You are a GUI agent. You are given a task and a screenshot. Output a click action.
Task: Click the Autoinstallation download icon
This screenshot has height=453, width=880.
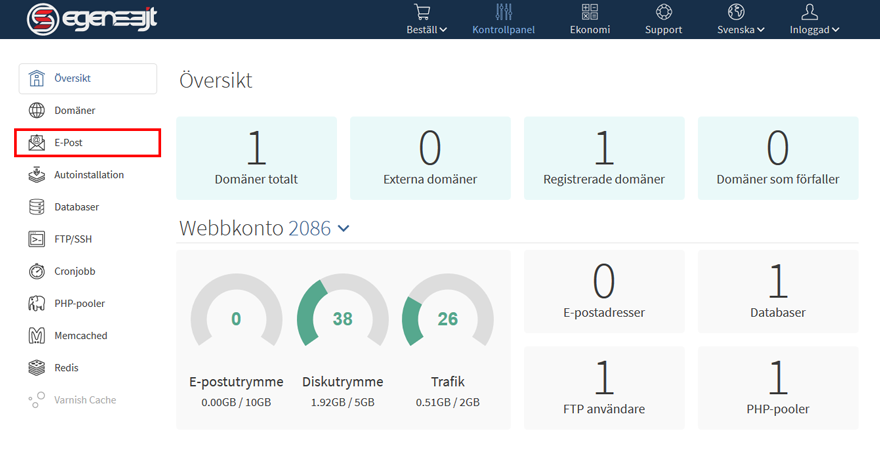(36, 175)
